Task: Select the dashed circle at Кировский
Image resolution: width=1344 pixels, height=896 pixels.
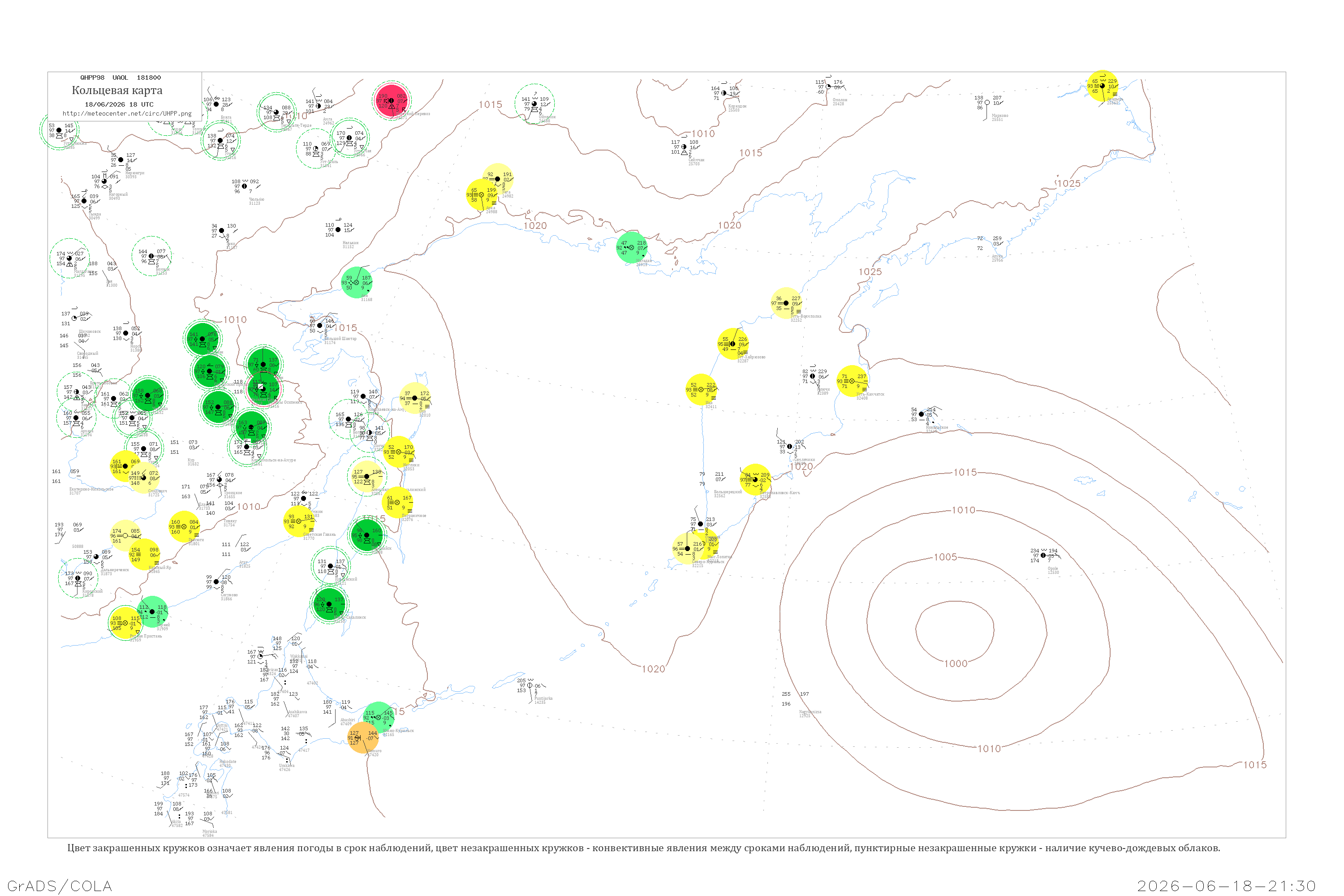Action: click(x=78, y=578)
